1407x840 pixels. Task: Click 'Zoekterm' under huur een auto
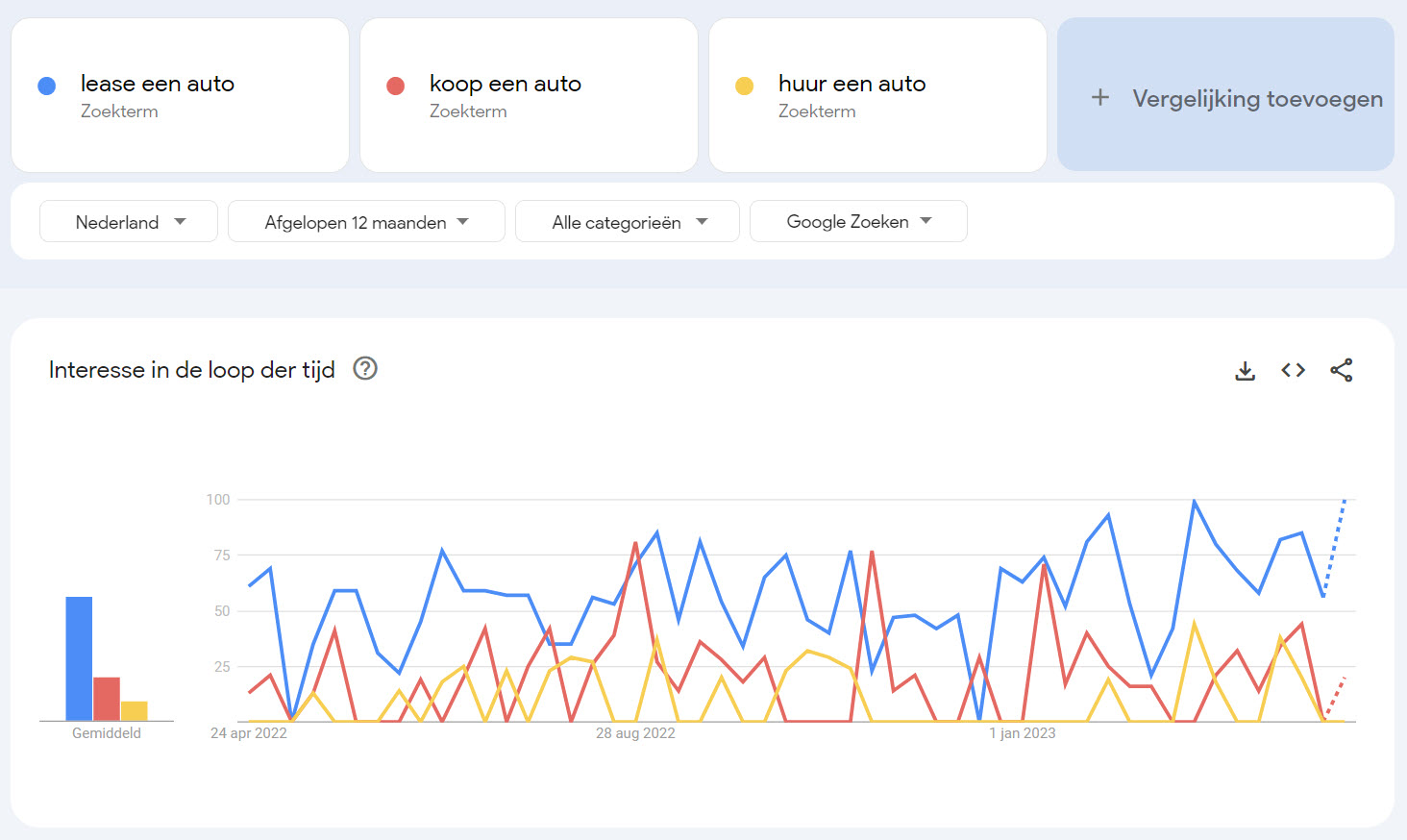(817, 111)
